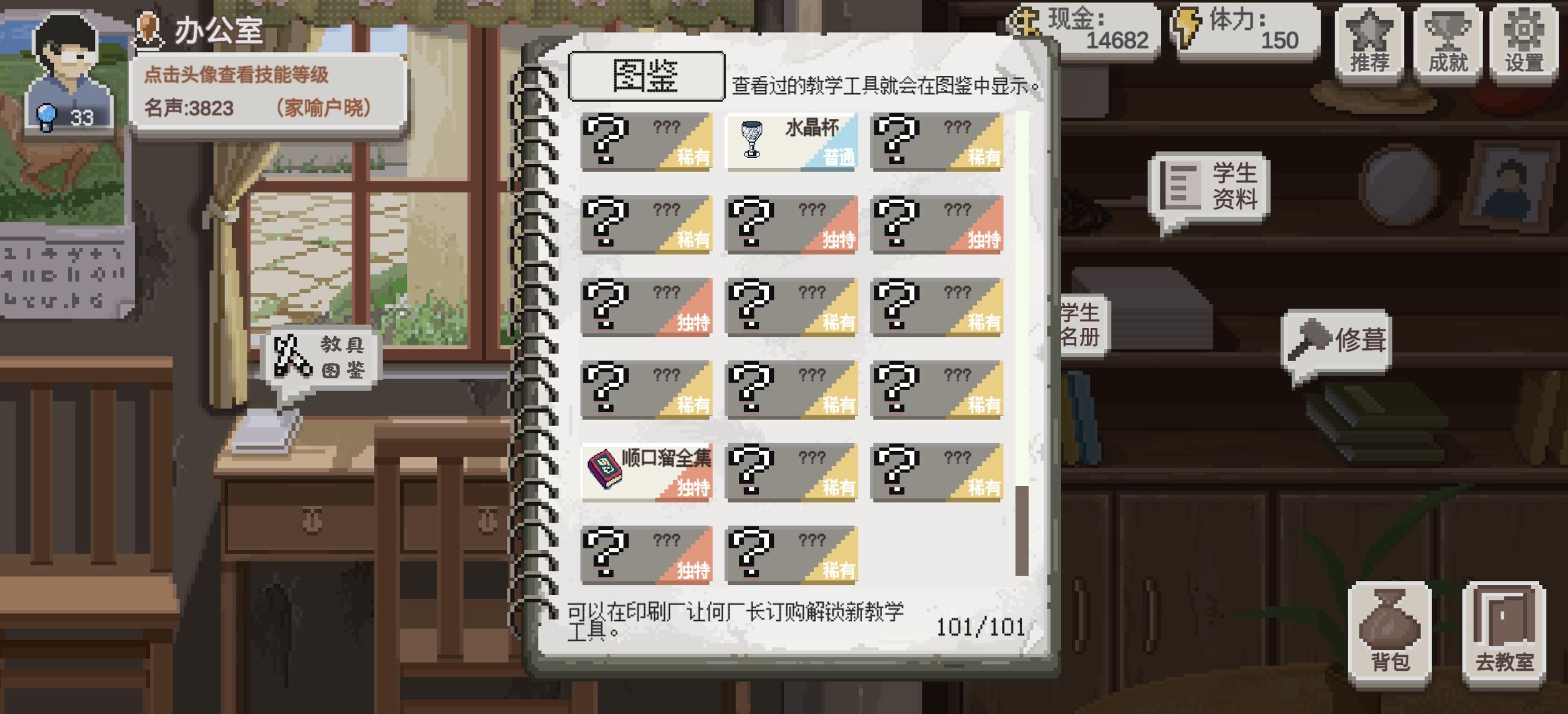Click the 教具图鉴 tools bubble

321,358
